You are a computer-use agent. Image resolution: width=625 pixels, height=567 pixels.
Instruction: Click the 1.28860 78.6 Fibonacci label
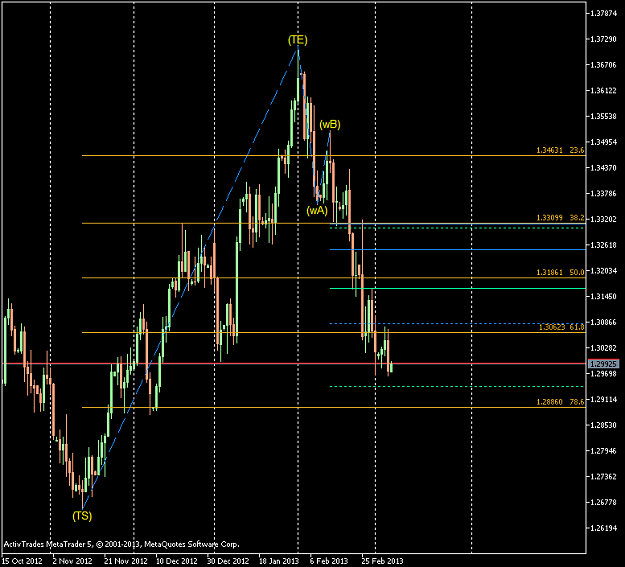click(x=560, y=402)
